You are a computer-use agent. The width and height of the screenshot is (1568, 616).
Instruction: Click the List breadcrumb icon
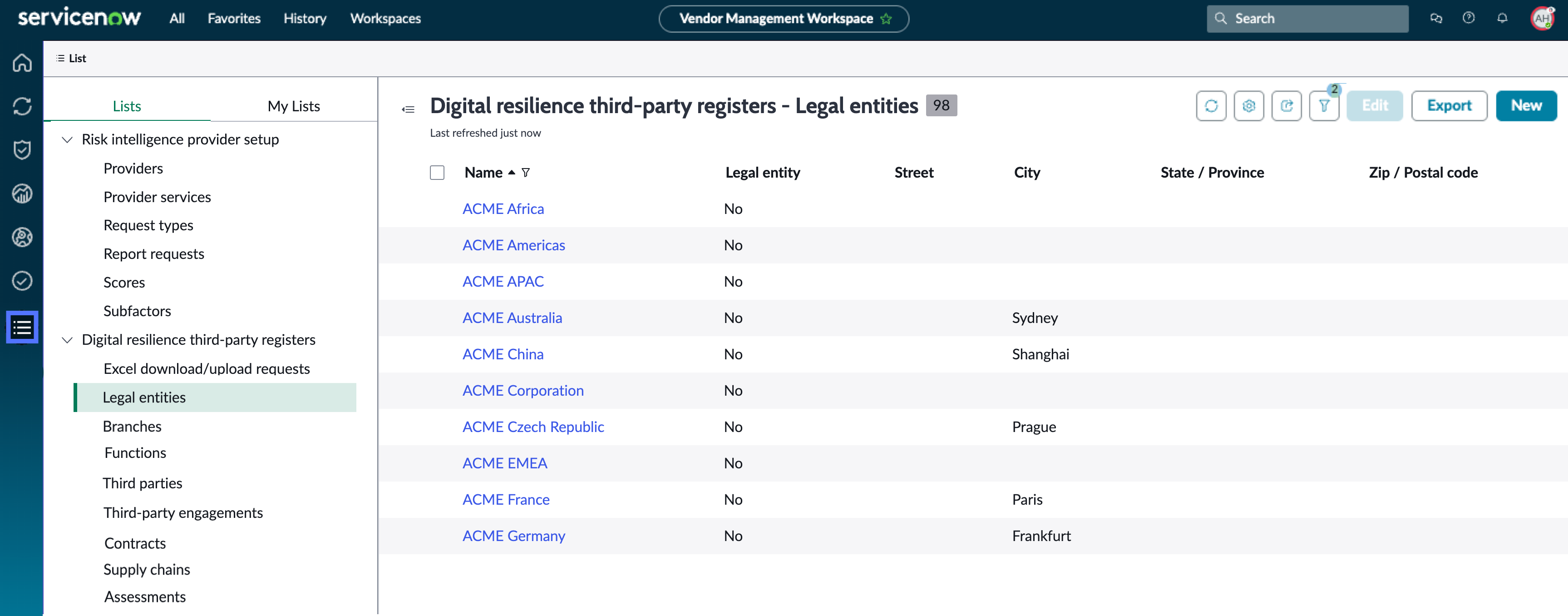(x=59, y=59)
